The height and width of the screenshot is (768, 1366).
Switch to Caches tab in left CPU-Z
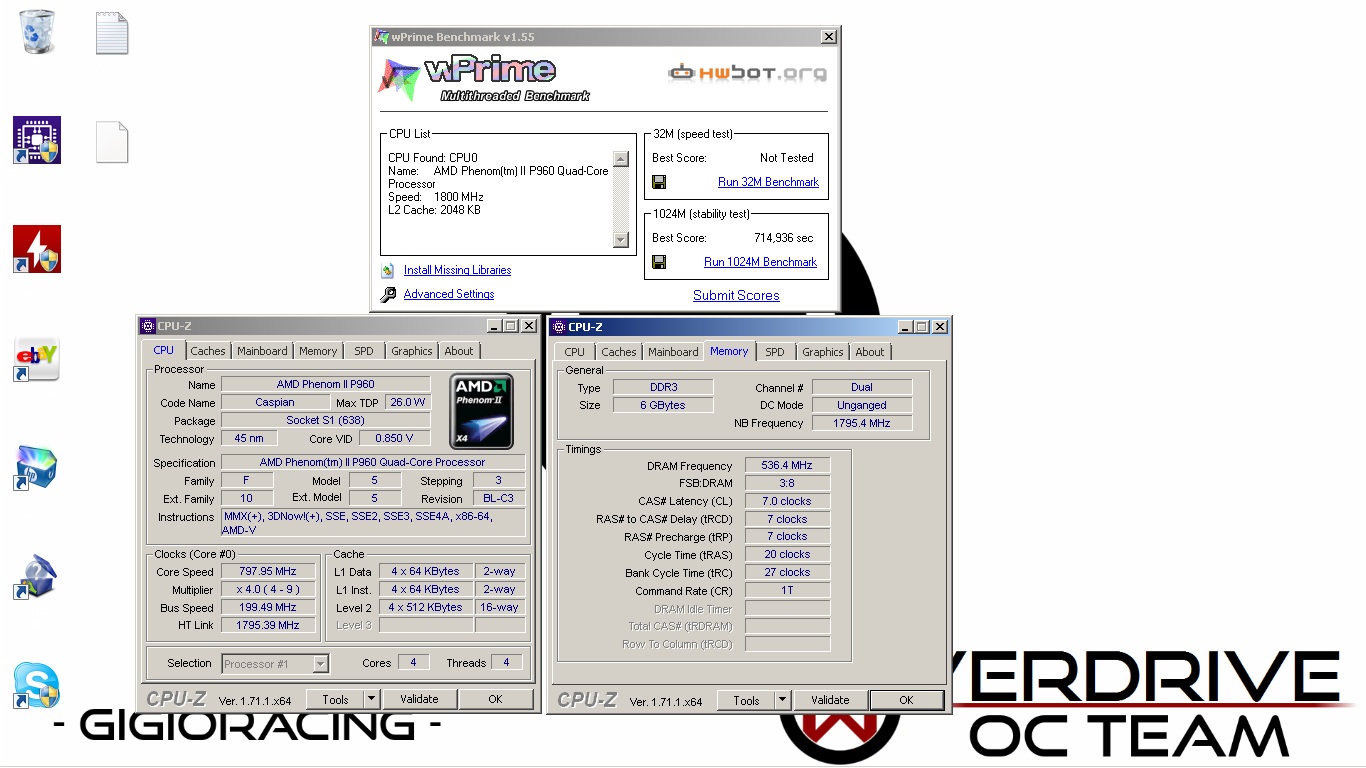pos(208,351)
